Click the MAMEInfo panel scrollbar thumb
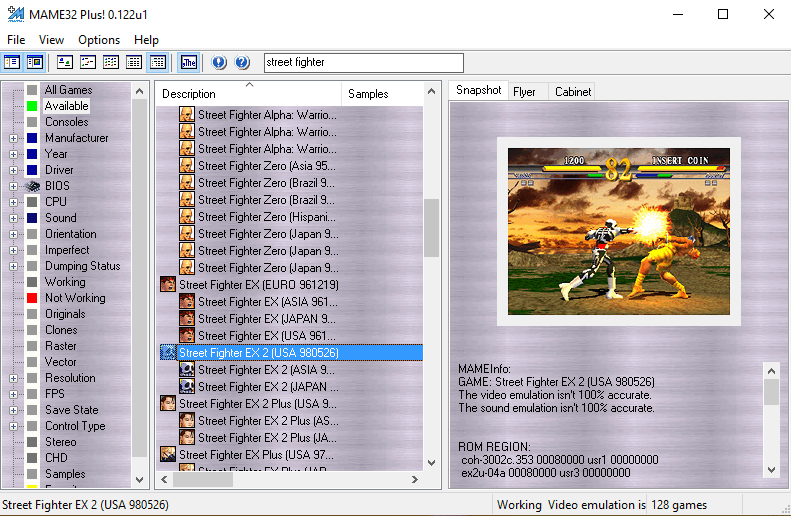This screenshot has width=795, height=519. pyautogui.click(x=771, y=392)
